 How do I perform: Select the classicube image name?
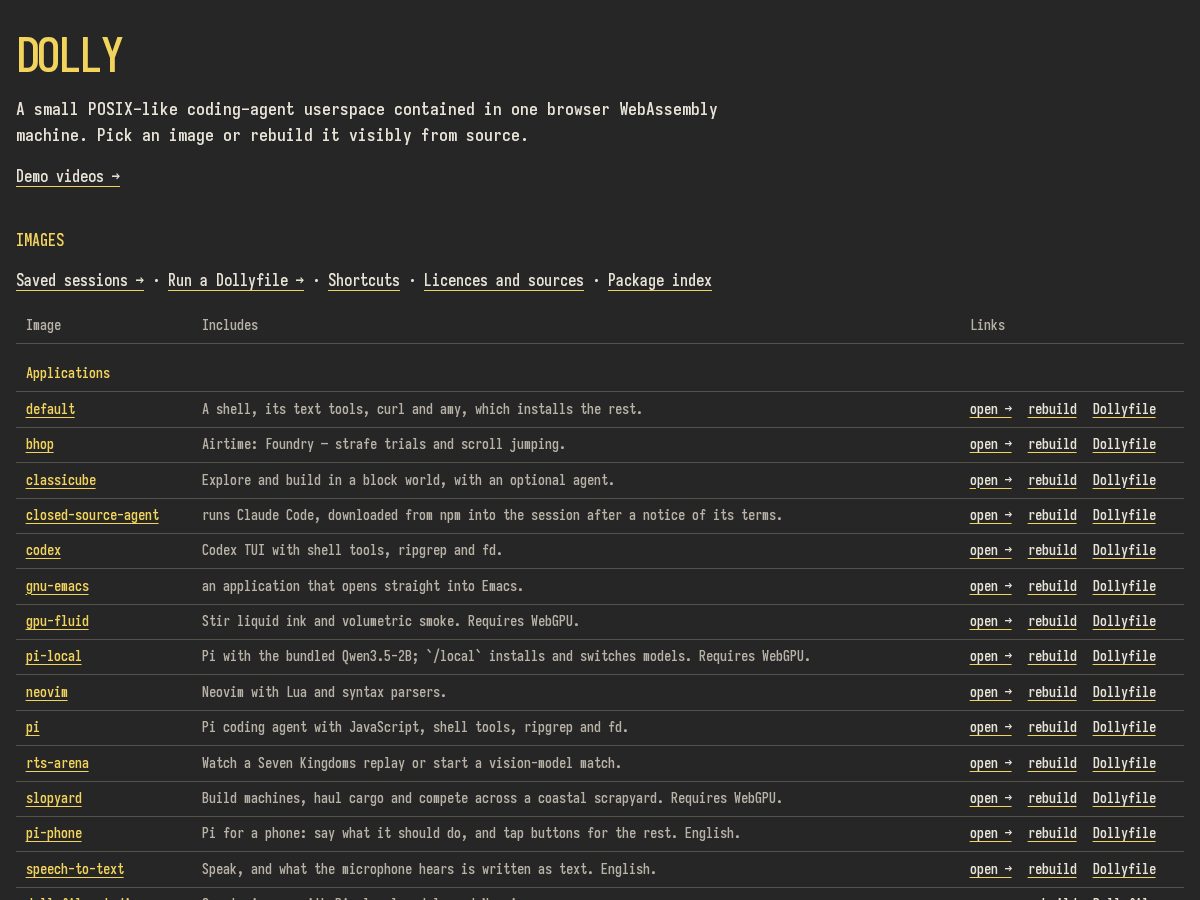(61, 480)
